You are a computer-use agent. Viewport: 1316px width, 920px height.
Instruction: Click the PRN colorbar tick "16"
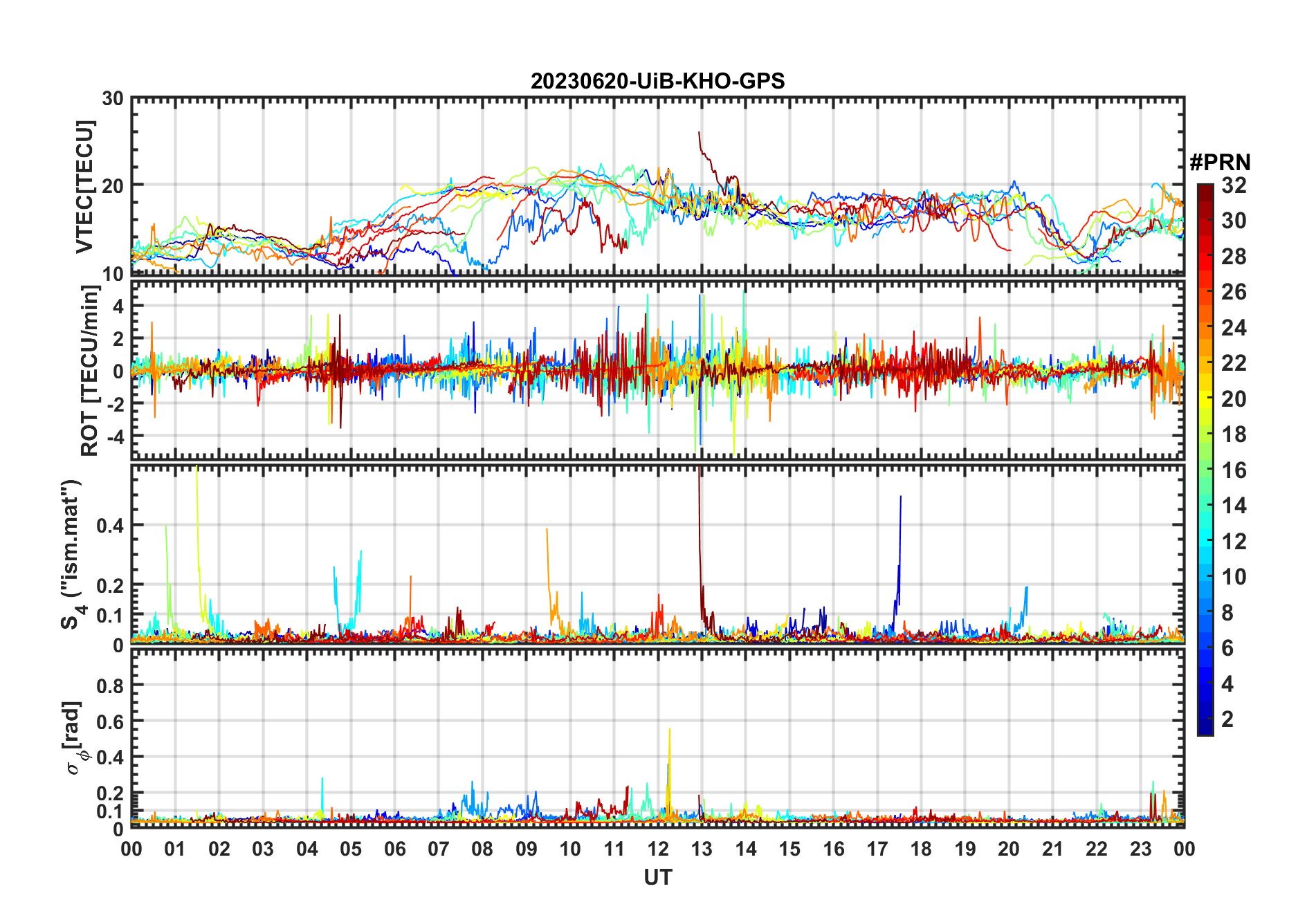pyautogui.click(x=1234, y=470)
